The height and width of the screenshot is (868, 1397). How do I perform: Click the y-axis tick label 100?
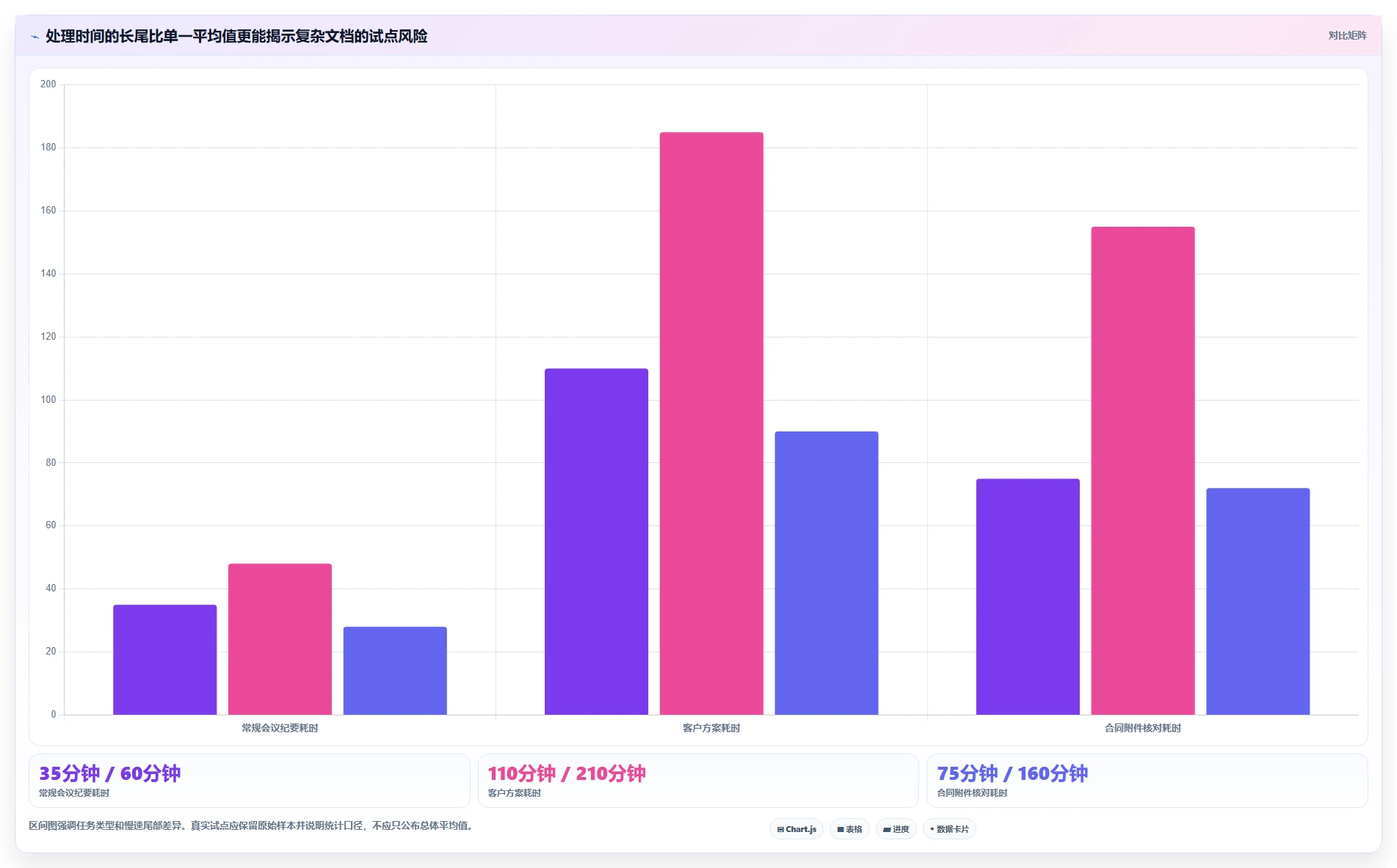tap(48, 400)
